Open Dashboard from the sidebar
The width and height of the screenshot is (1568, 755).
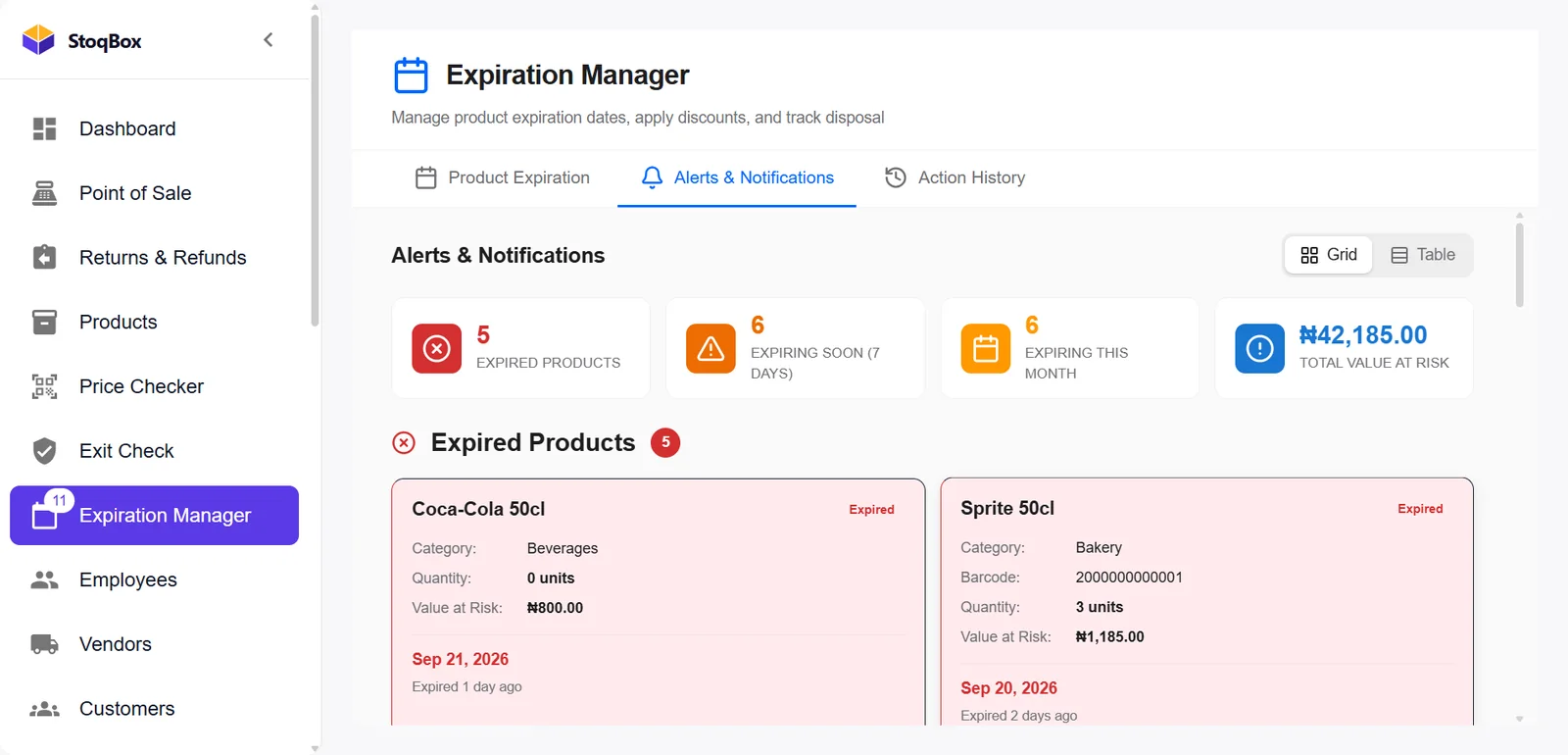click(x=154, y=128)
